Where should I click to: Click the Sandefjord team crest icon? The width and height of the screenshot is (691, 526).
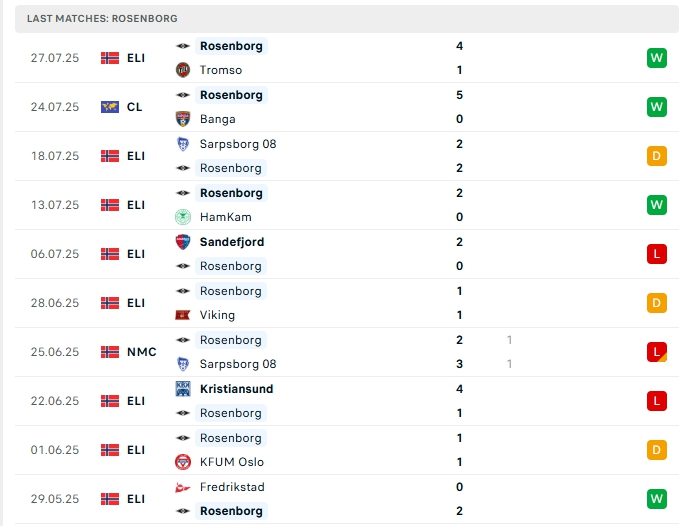[x=182, y=242]
